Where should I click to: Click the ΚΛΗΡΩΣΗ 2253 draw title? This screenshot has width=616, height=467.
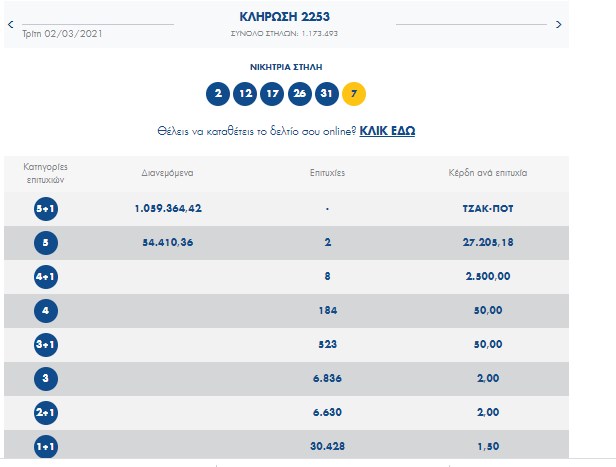[284, 17]
